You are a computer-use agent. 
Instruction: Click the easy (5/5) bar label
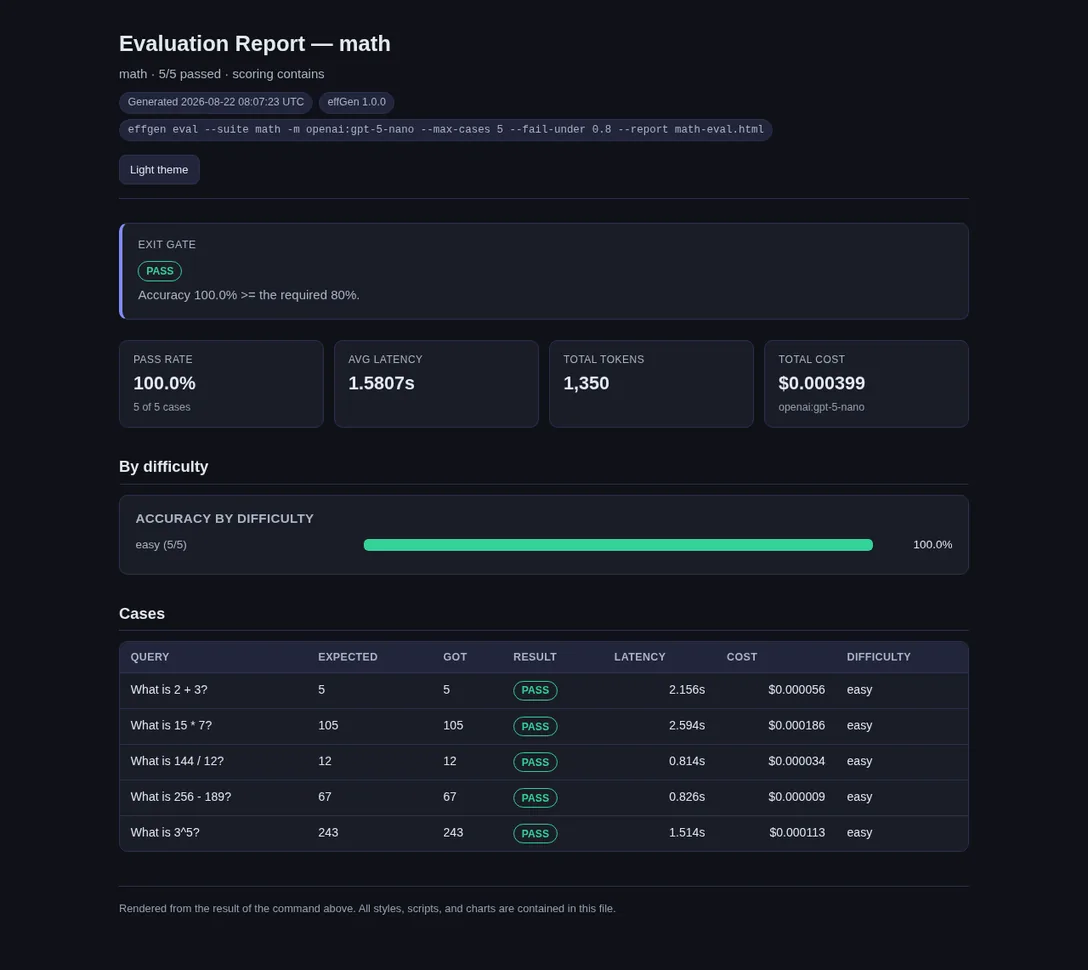[x=161, y=545]
